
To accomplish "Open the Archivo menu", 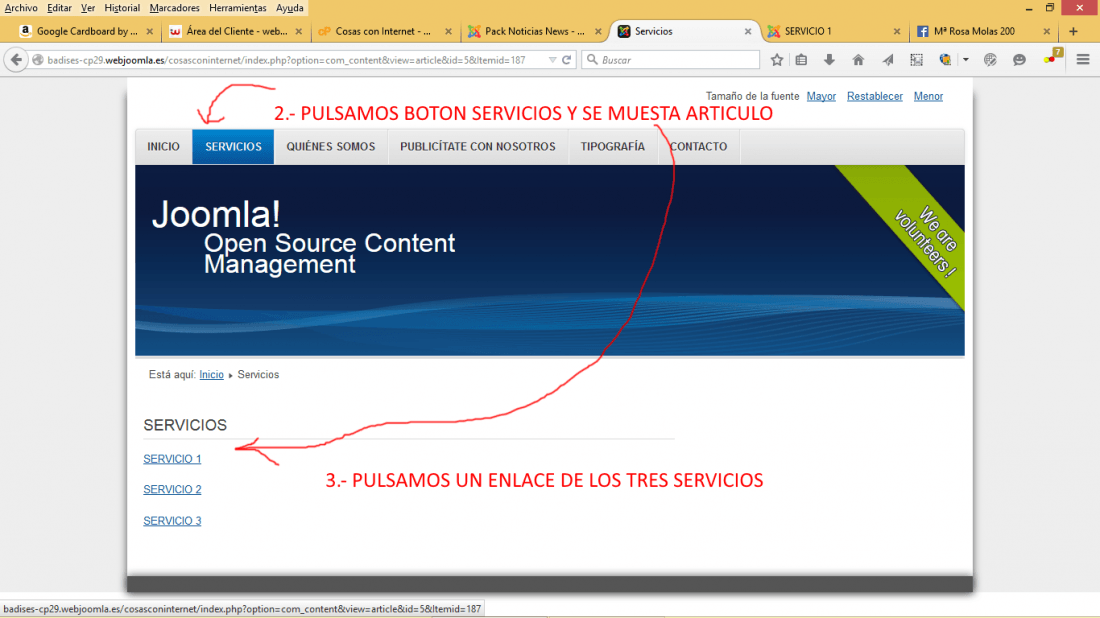I will pyautogui.click(x=21, y=8).
